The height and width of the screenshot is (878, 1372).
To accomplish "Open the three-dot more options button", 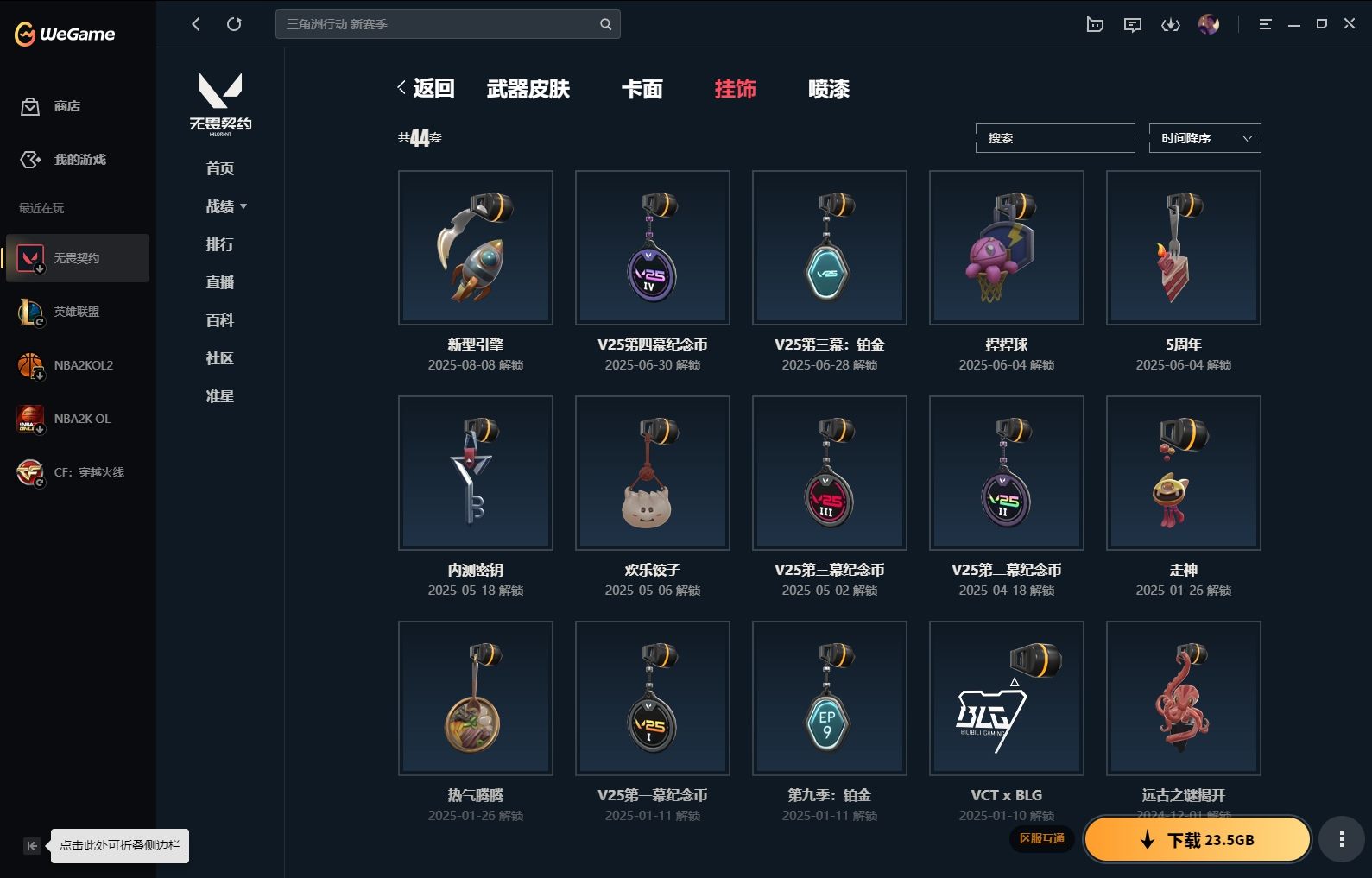I will [1341, 839].
